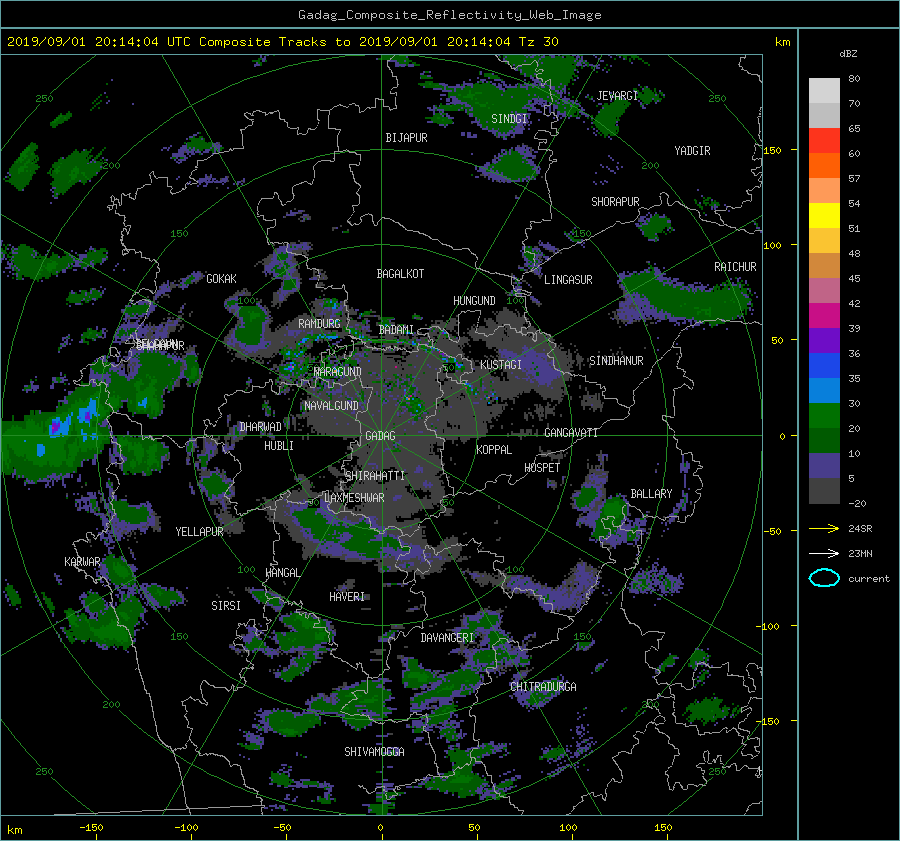Select the purple 5 dBZ color swatch
This screenshot has width=900, height=841.
tap(824, 465)
